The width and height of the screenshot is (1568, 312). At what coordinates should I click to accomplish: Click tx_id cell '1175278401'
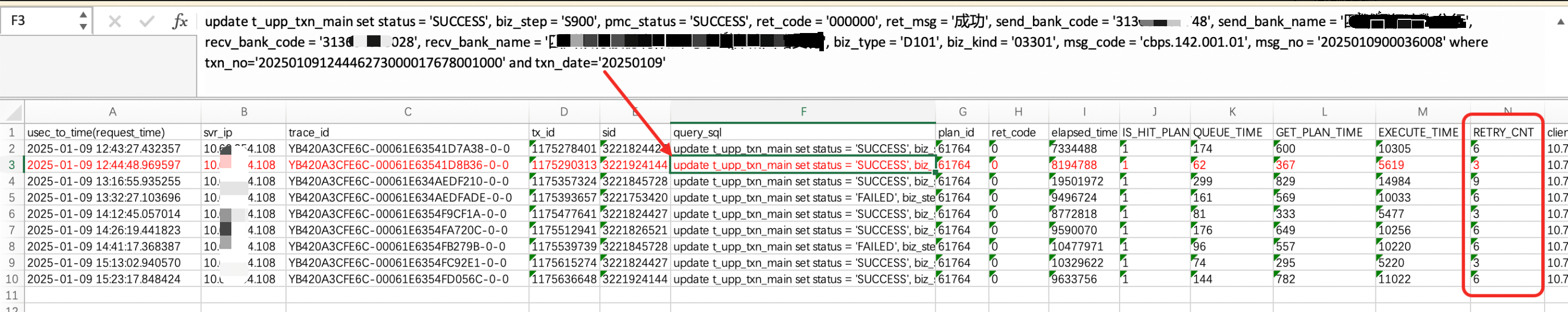tap(564, 149)
